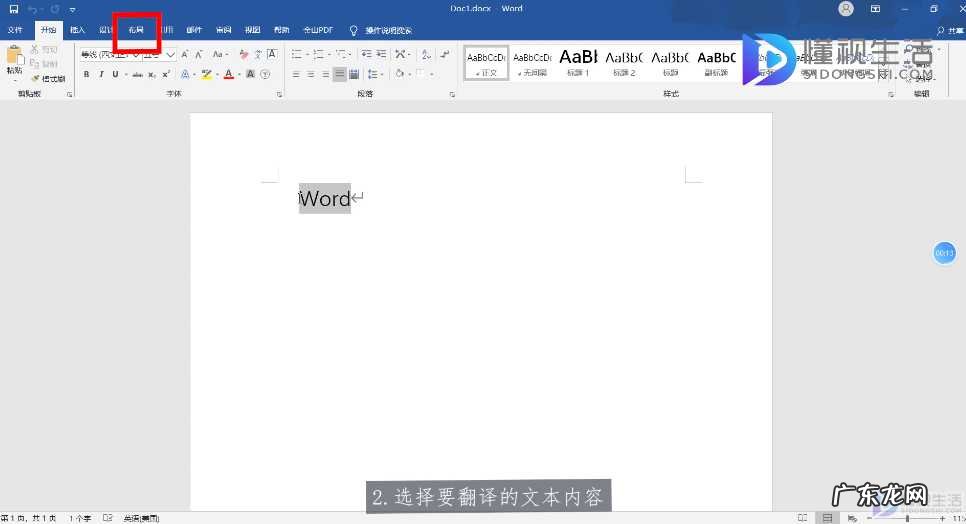Open the 帮助 ribbon tab
This screenshot has width=966, height=524.
[282, 30]
